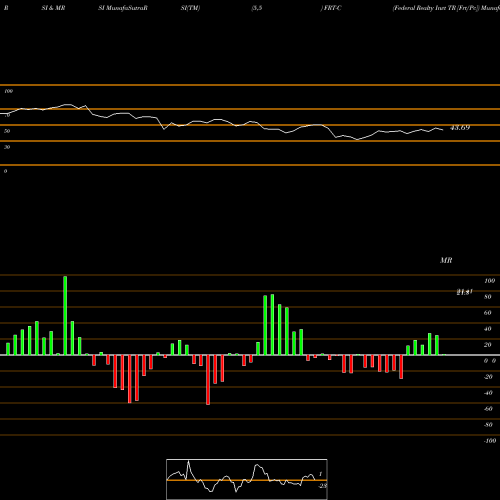Click the -20 label on MR axis
Screen dimensions: 500x500
pyautogui.click(x=488, y=377)
